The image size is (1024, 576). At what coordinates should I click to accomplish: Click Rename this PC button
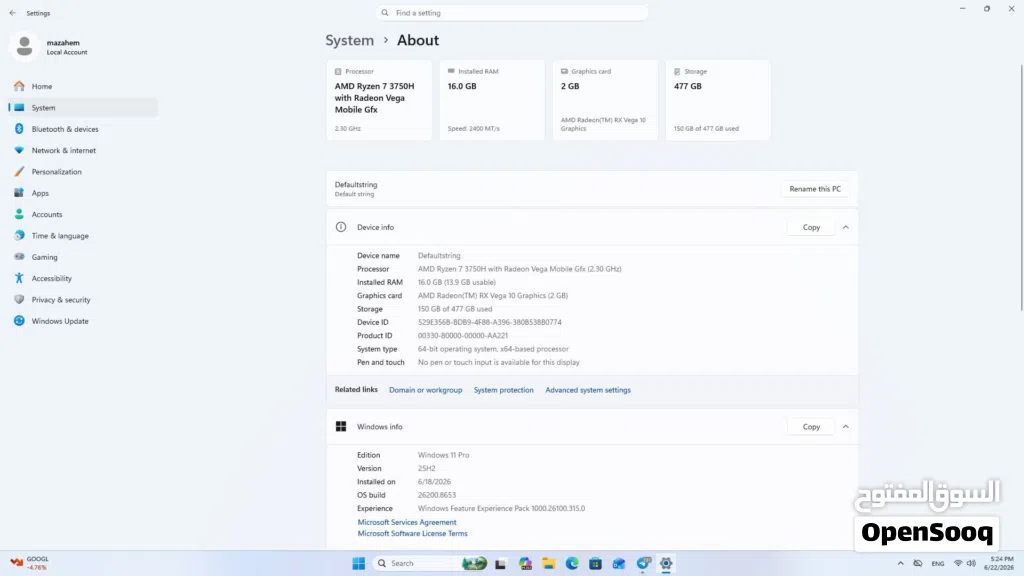tap(815, 189)
